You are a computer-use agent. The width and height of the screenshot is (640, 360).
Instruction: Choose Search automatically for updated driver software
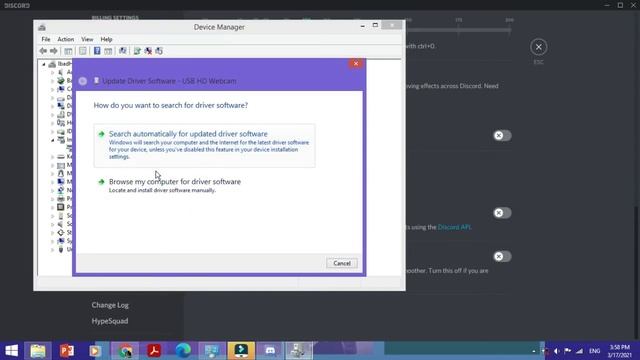[204, 146]
